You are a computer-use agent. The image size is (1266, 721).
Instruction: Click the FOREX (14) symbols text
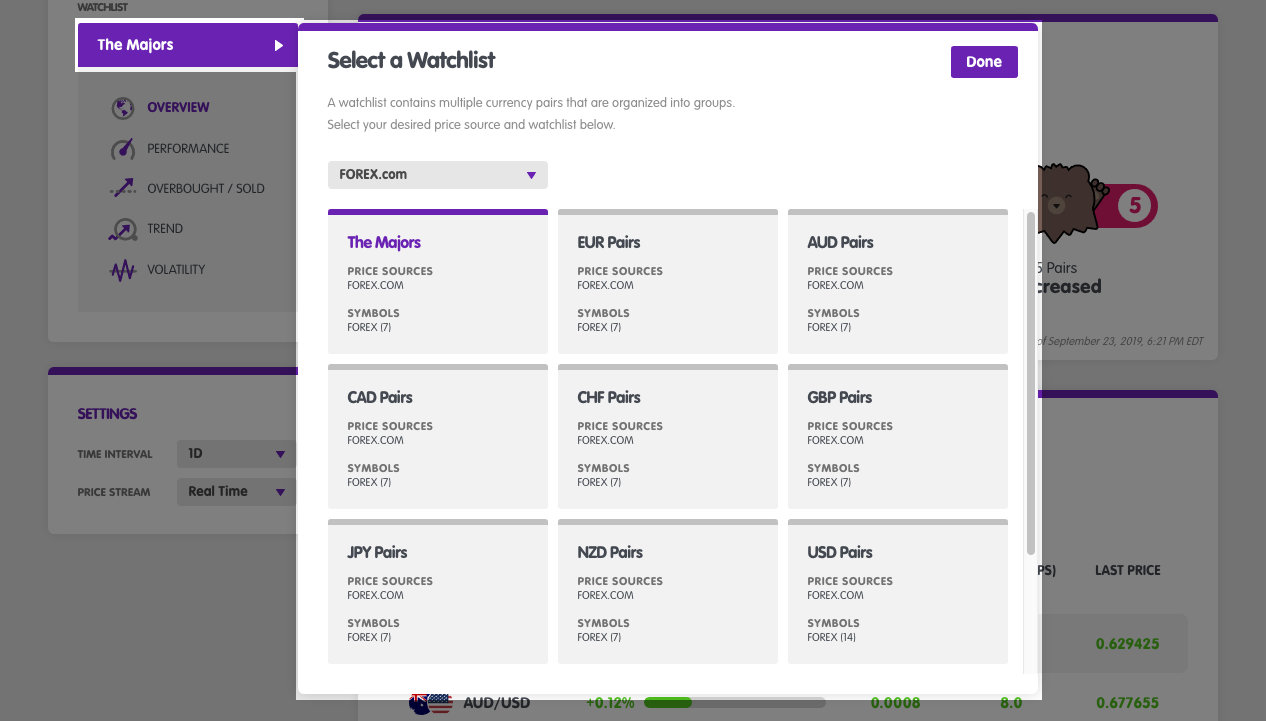click(832, 637)
